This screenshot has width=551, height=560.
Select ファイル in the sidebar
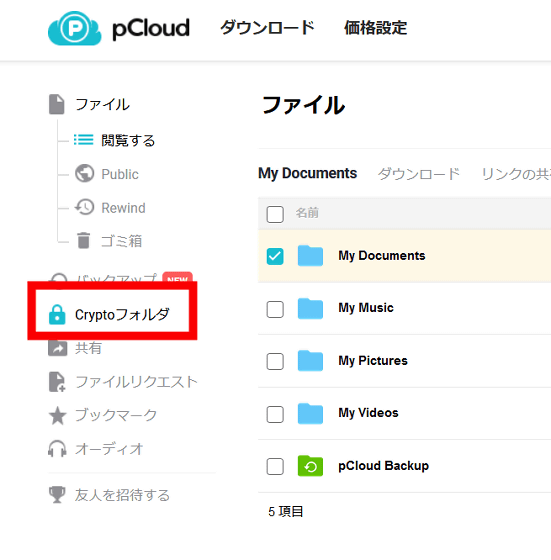tap(102, 104)
